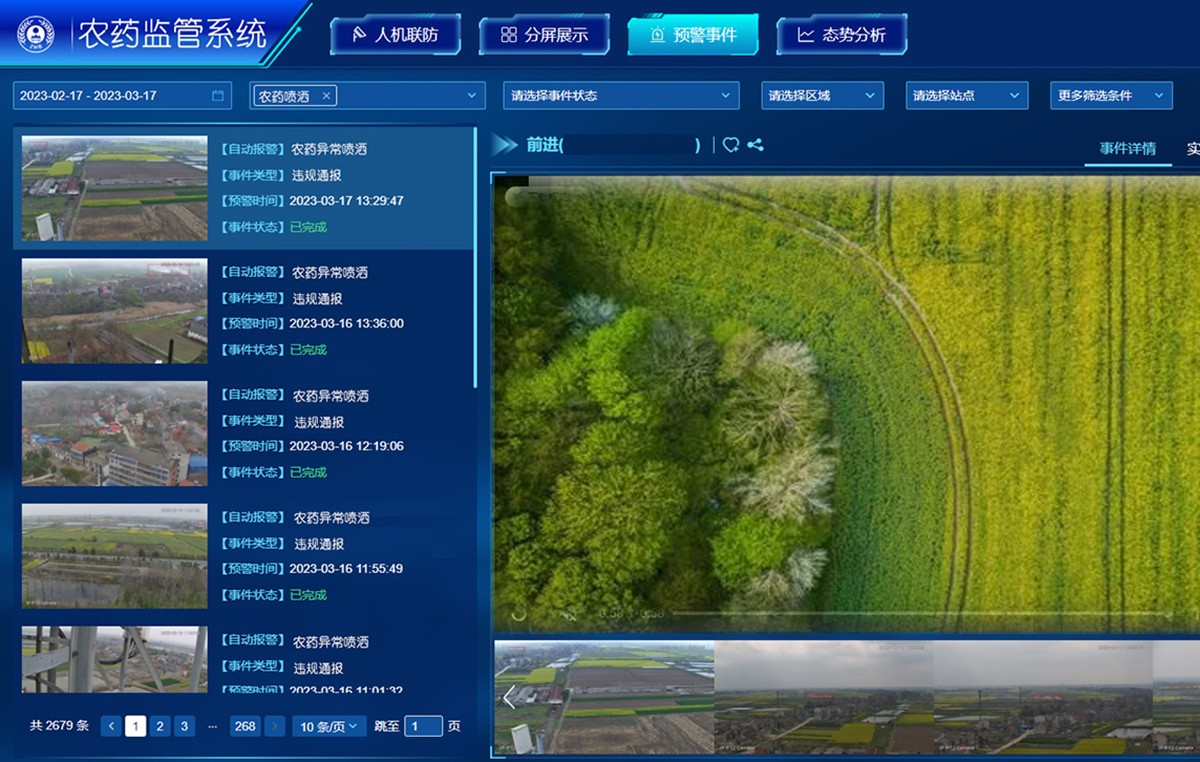Select the second snapshot in bottom strip
Screen dimensions: 1200x762
[x=824, y=698]
